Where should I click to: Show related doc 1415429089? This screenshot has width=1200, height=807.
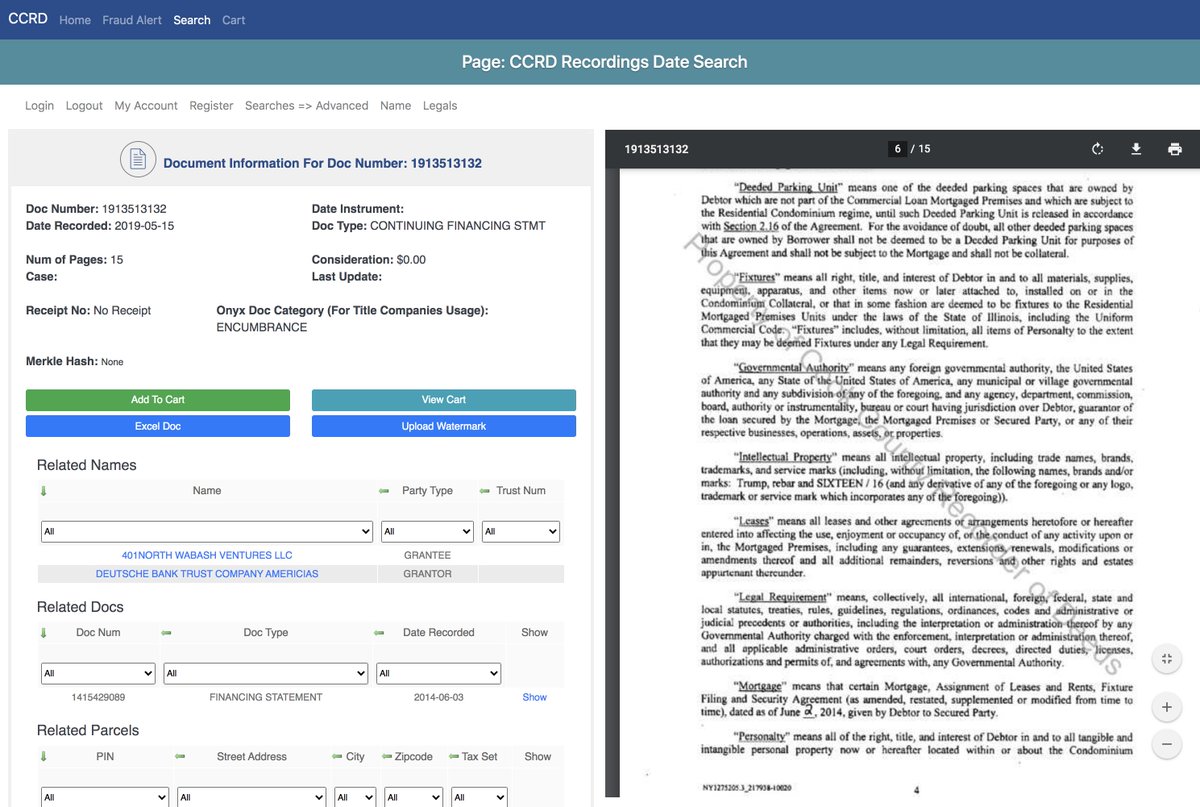coord(535,697)
